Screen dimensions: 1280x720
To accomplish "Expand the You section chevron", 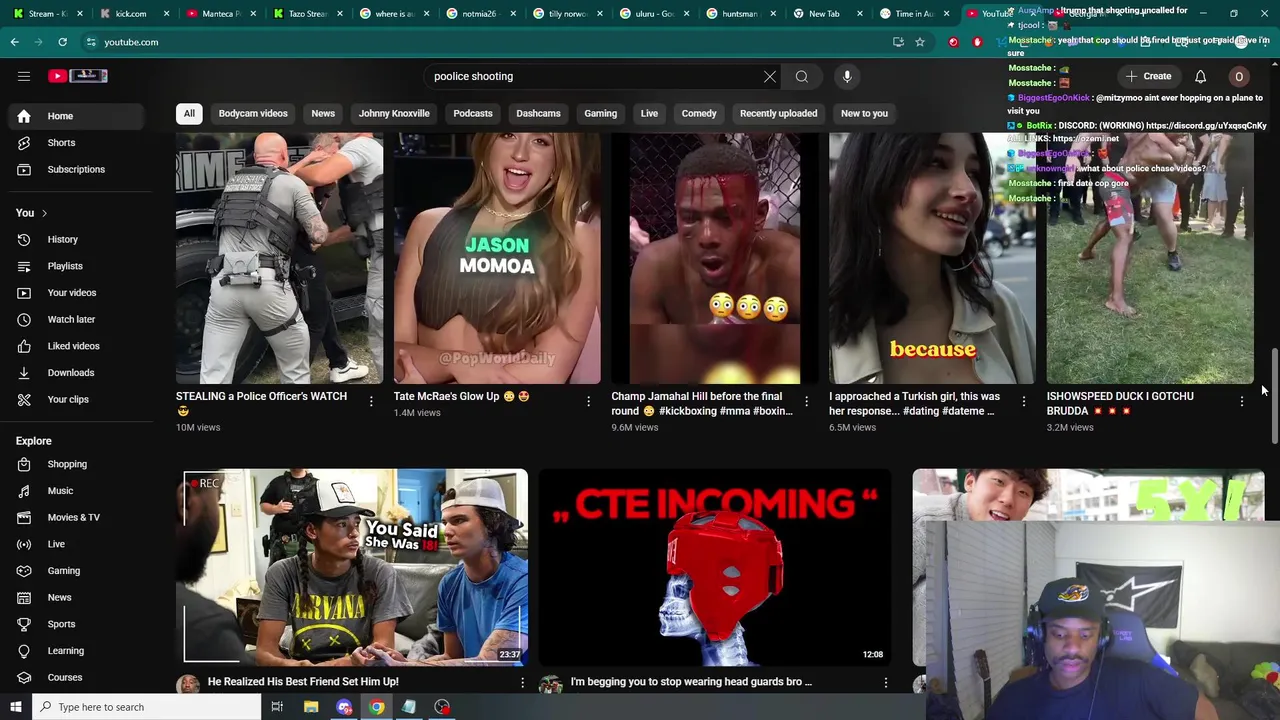I will click(x=44, y=213).
